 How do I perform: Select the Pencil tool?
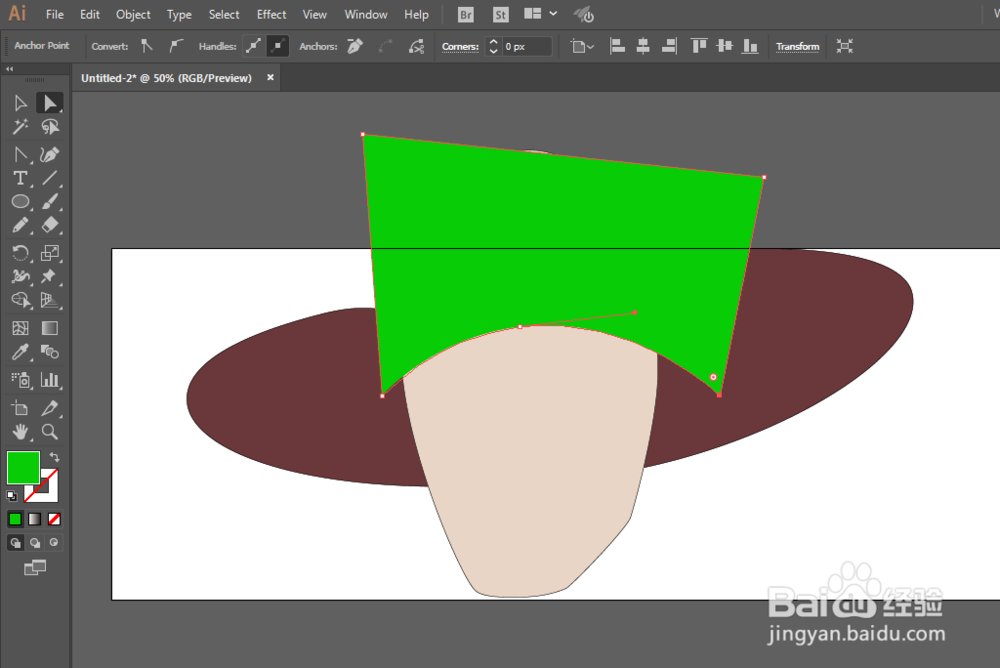[20, 225]
